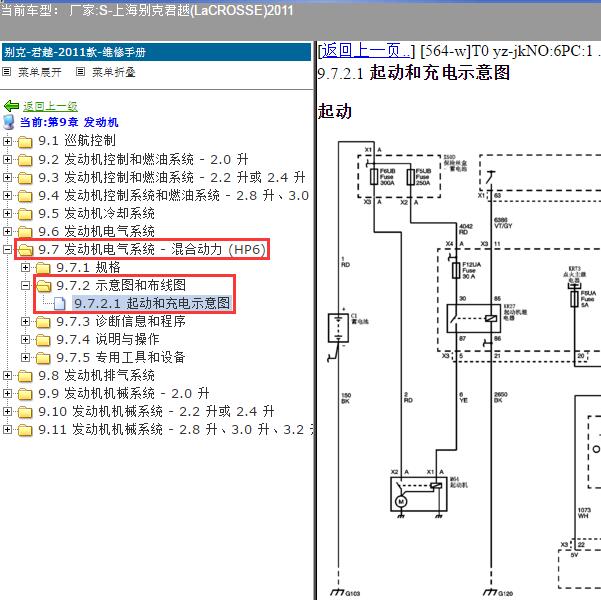Expand the 9.2 发动机控制和燃油系统 2.0 升 node
Image resolution: width=601 pixels, height=600 pixels.
[x=7, y=159]
